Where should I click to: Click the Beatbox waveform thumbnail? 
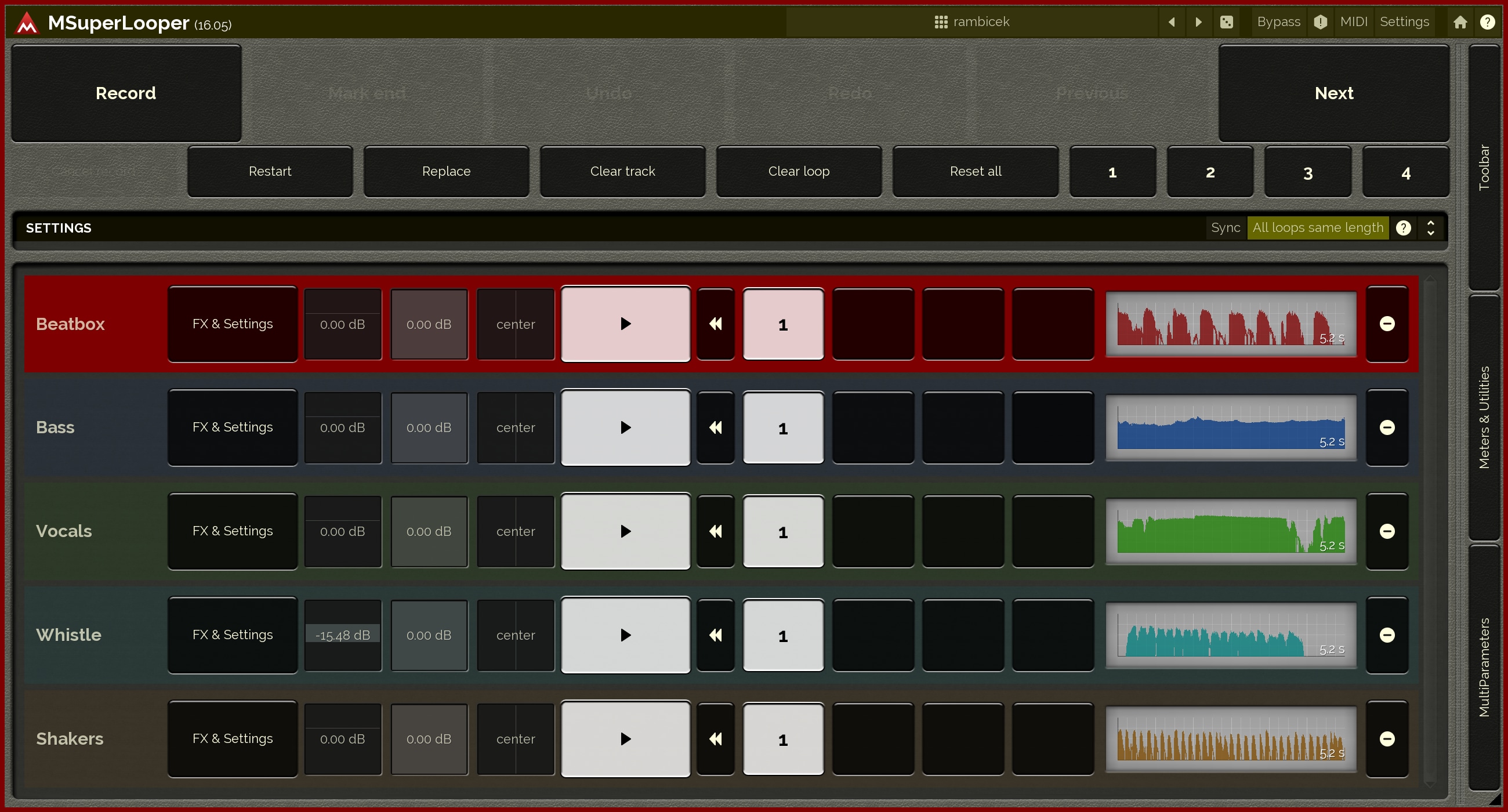click(x=1231, y=324)
